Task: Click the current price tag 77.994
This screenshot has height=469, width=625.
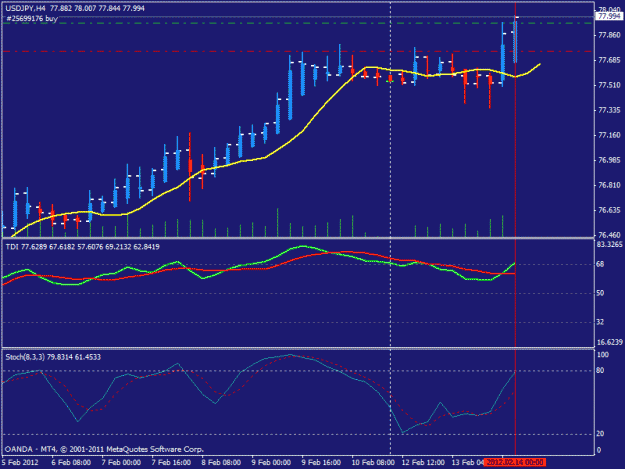Action: pyautogui.click(x=609, y=16)
